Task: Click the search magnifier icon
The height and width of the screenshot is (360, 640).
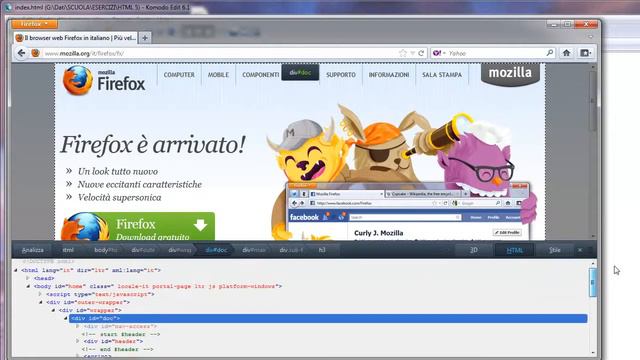Action: (550, 53)
